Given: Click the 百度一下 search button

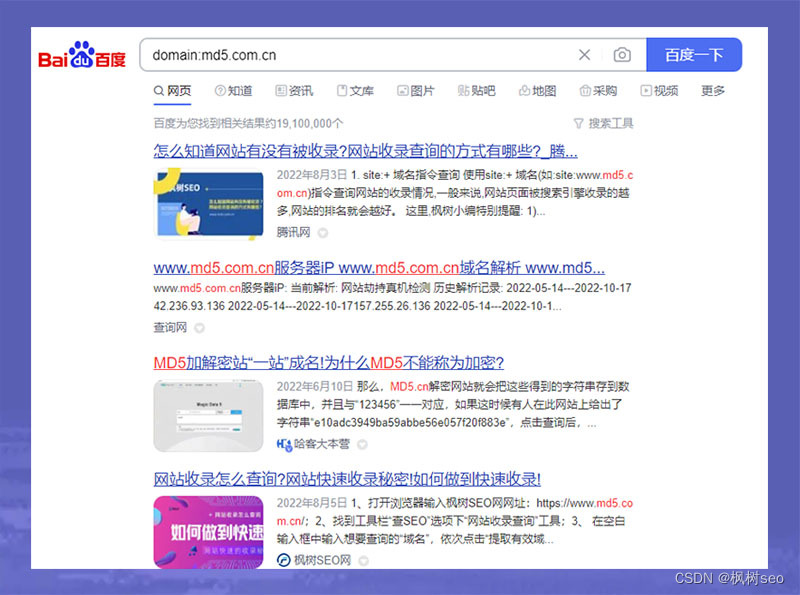Looking at the screenshot, I should click(x=694, y=55).
